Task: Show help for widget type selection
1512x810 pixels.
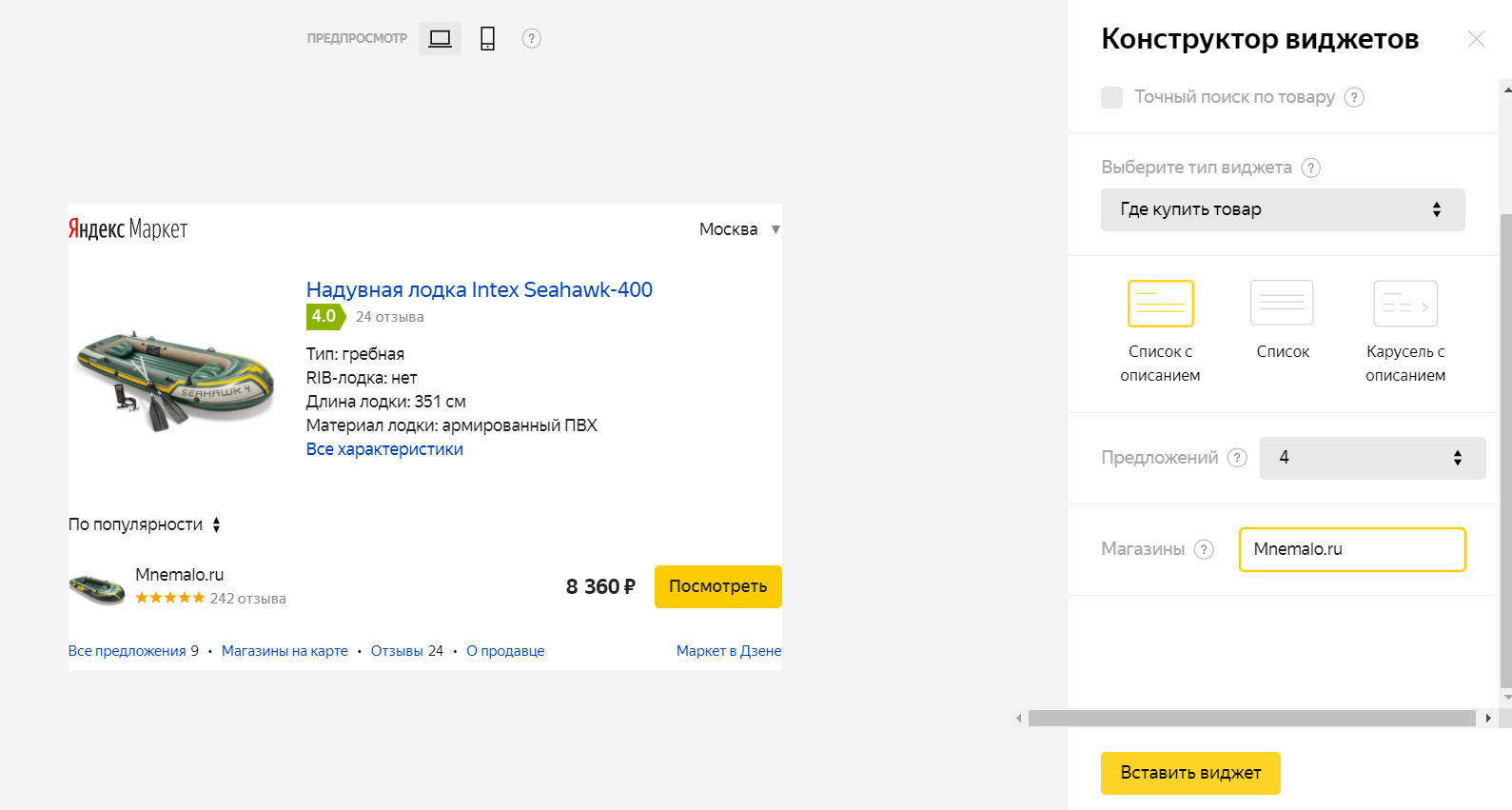Action: point(1310,168)
